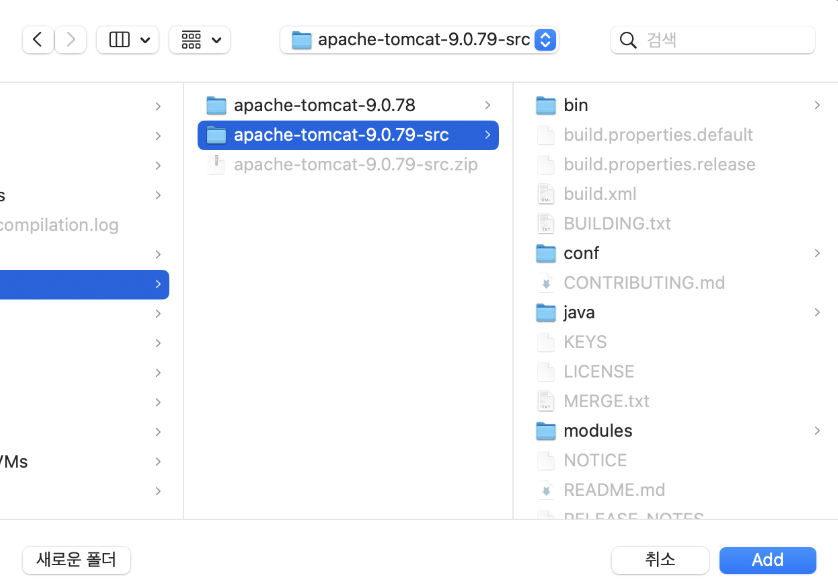Viewport: 838px width, 582px height.
Task: Select the apache-tomcat-9.0.78 folder
Action: [x=348, y=105]
